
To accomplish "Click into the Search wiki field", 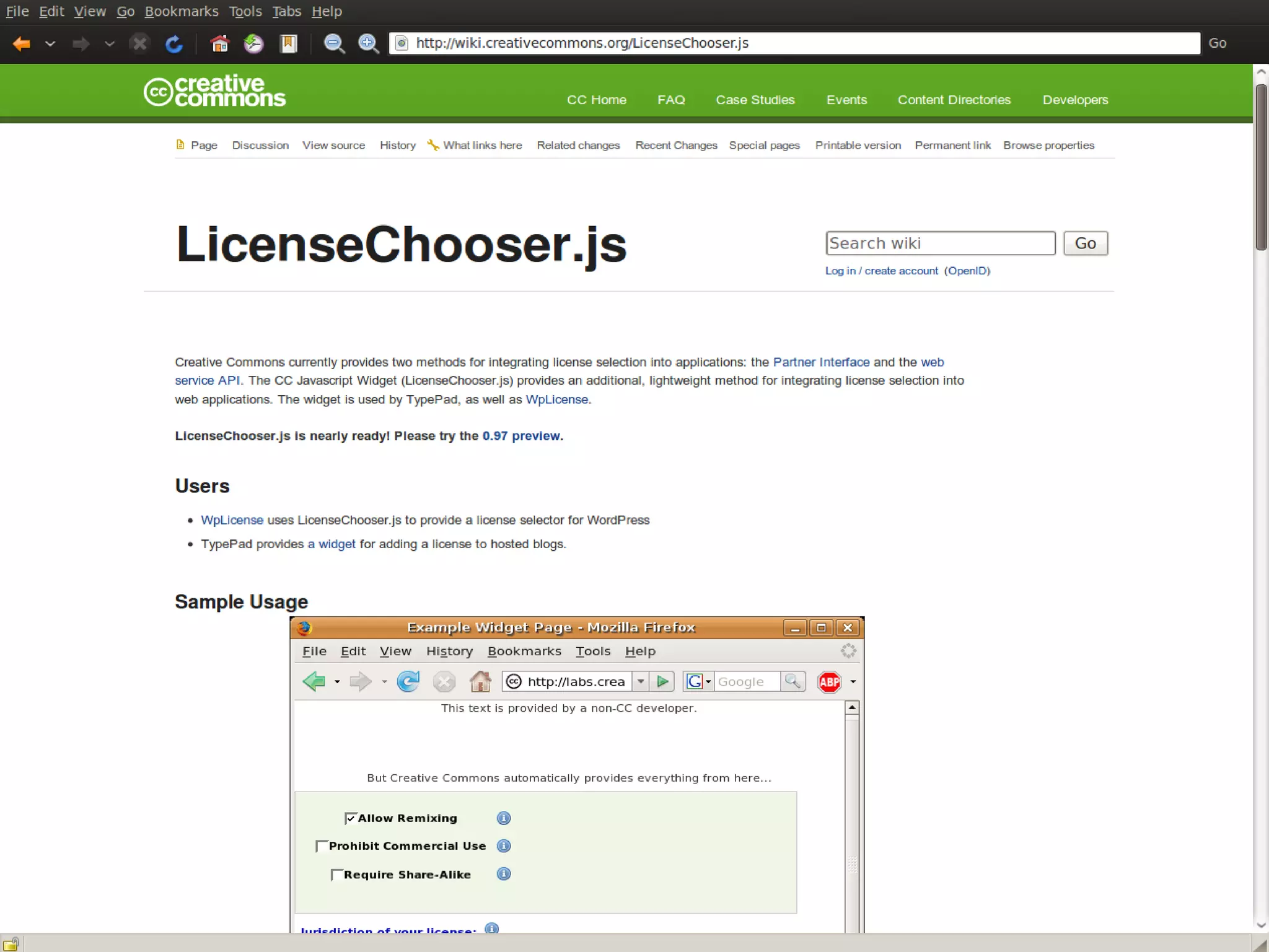I will [940, 243].
